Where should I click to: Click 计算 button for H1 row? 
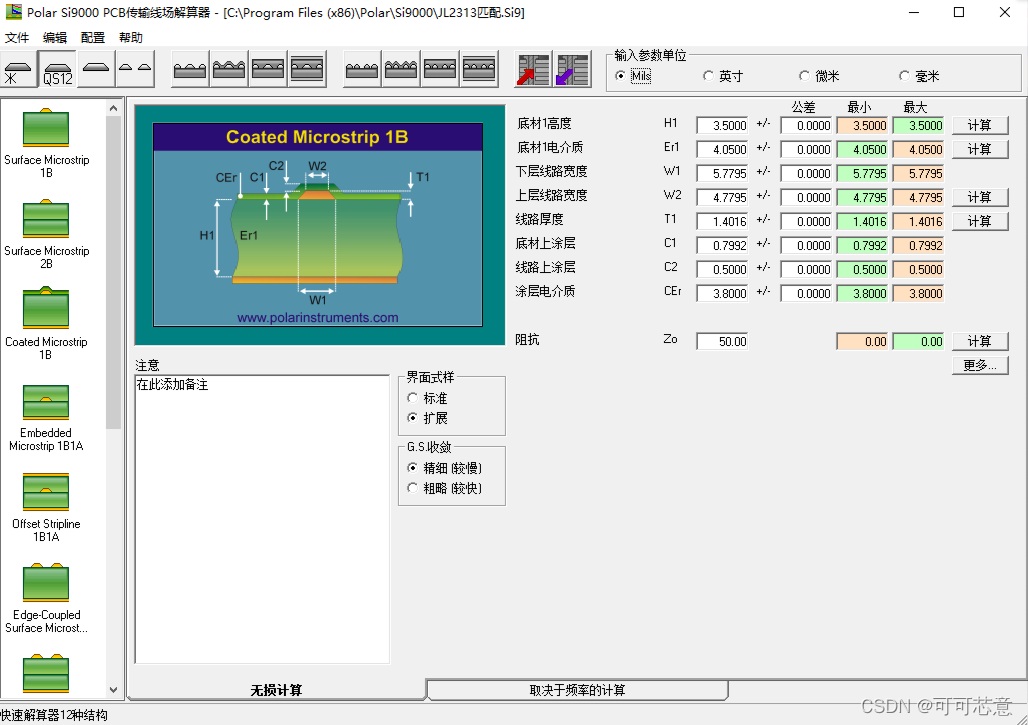coord(979,125)
